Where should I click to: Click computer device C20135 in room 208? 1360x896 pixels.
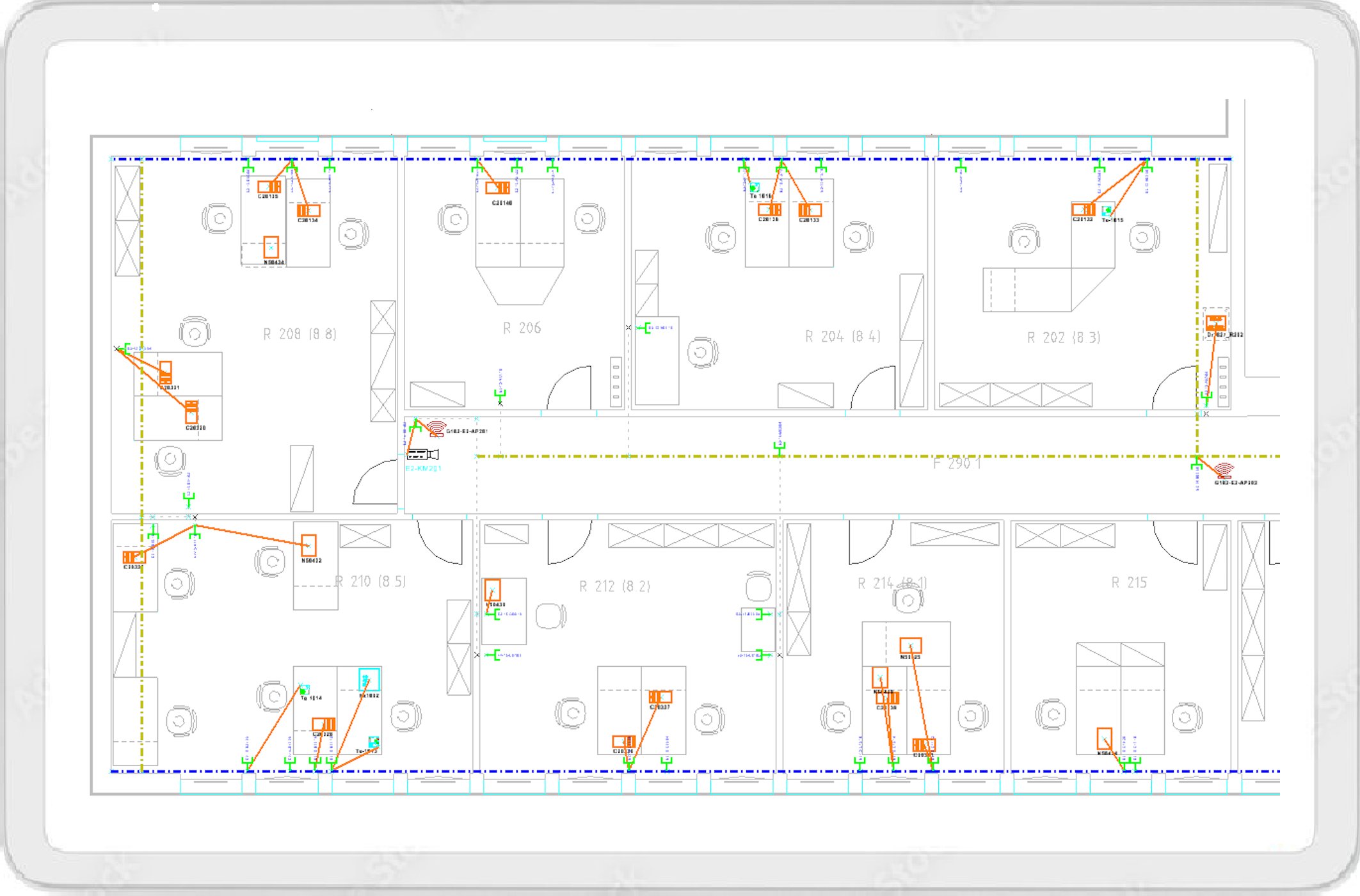coord(269,187)
